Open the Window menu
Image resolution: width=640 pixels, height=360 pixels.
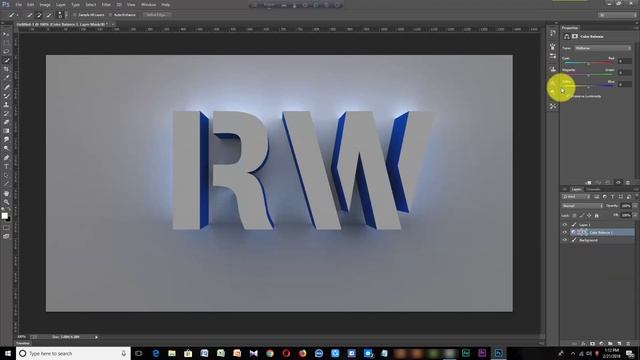[148, 4]
